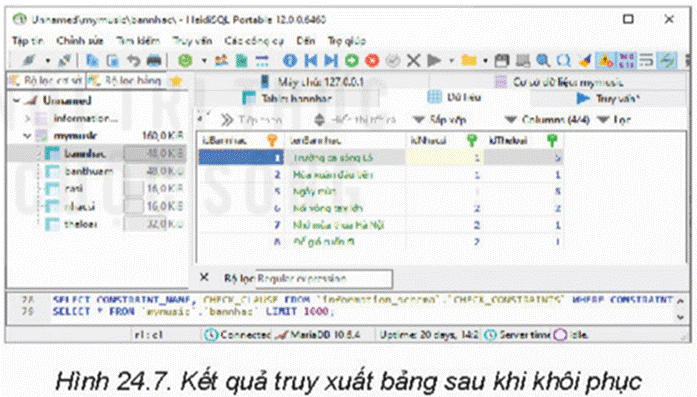Select the theloai table in tree
This screenshot has height=397, width=697.
[80, 224]
